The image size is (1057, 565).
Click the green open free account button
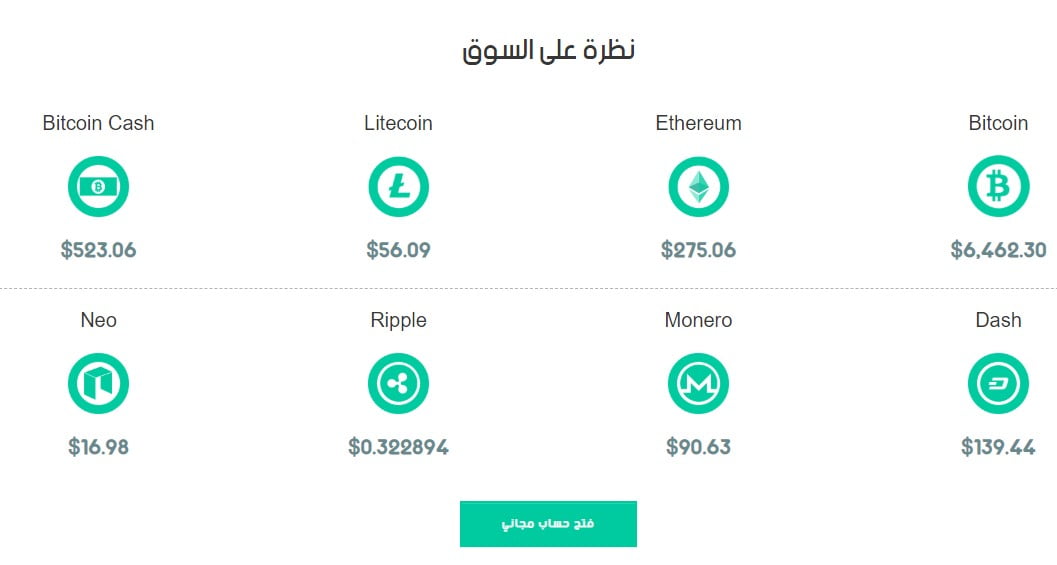pos(548,524)
